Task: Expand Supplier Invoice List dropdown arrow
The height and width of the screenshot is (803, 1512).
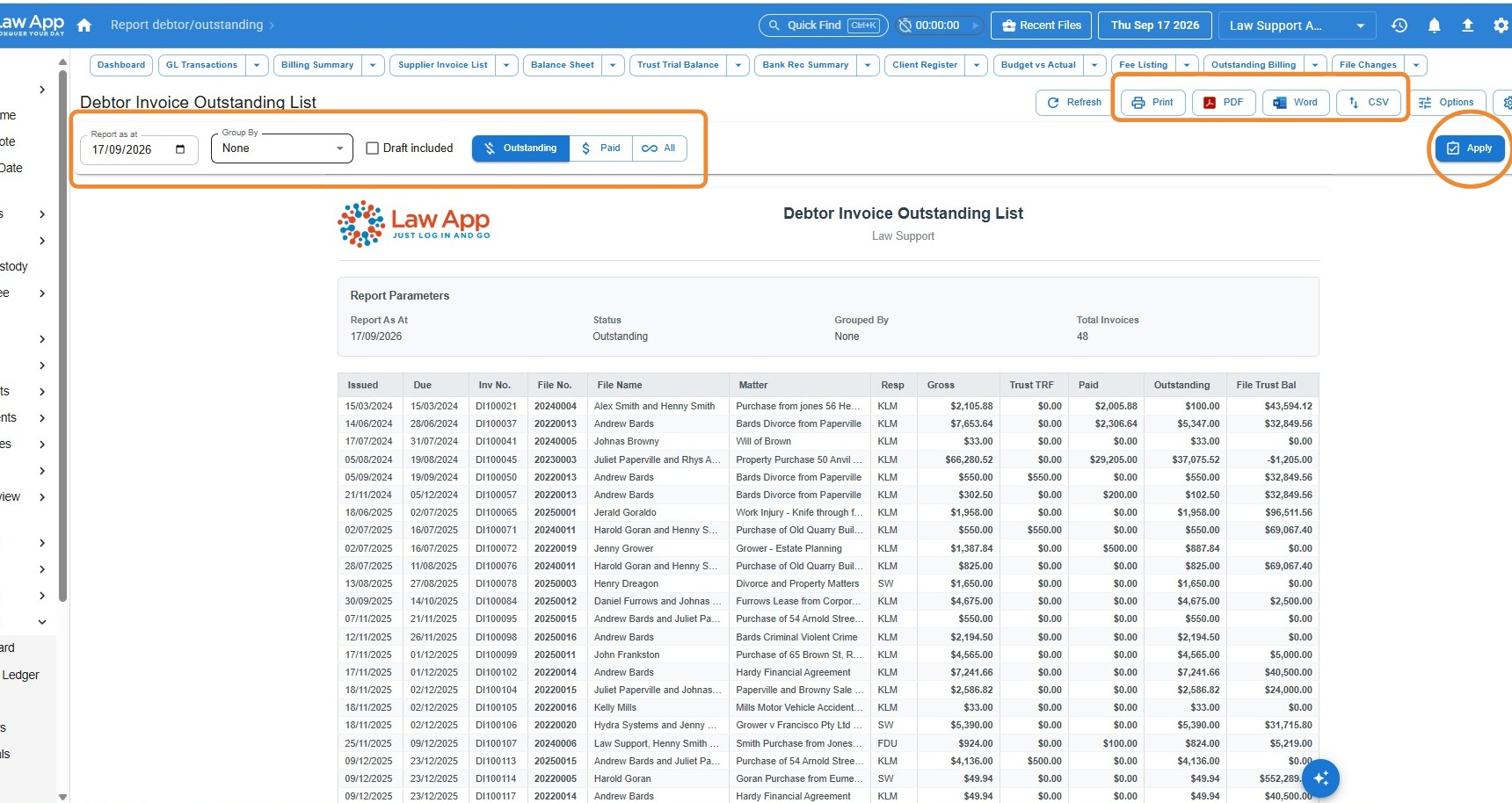Action: (x=506, y=65)
